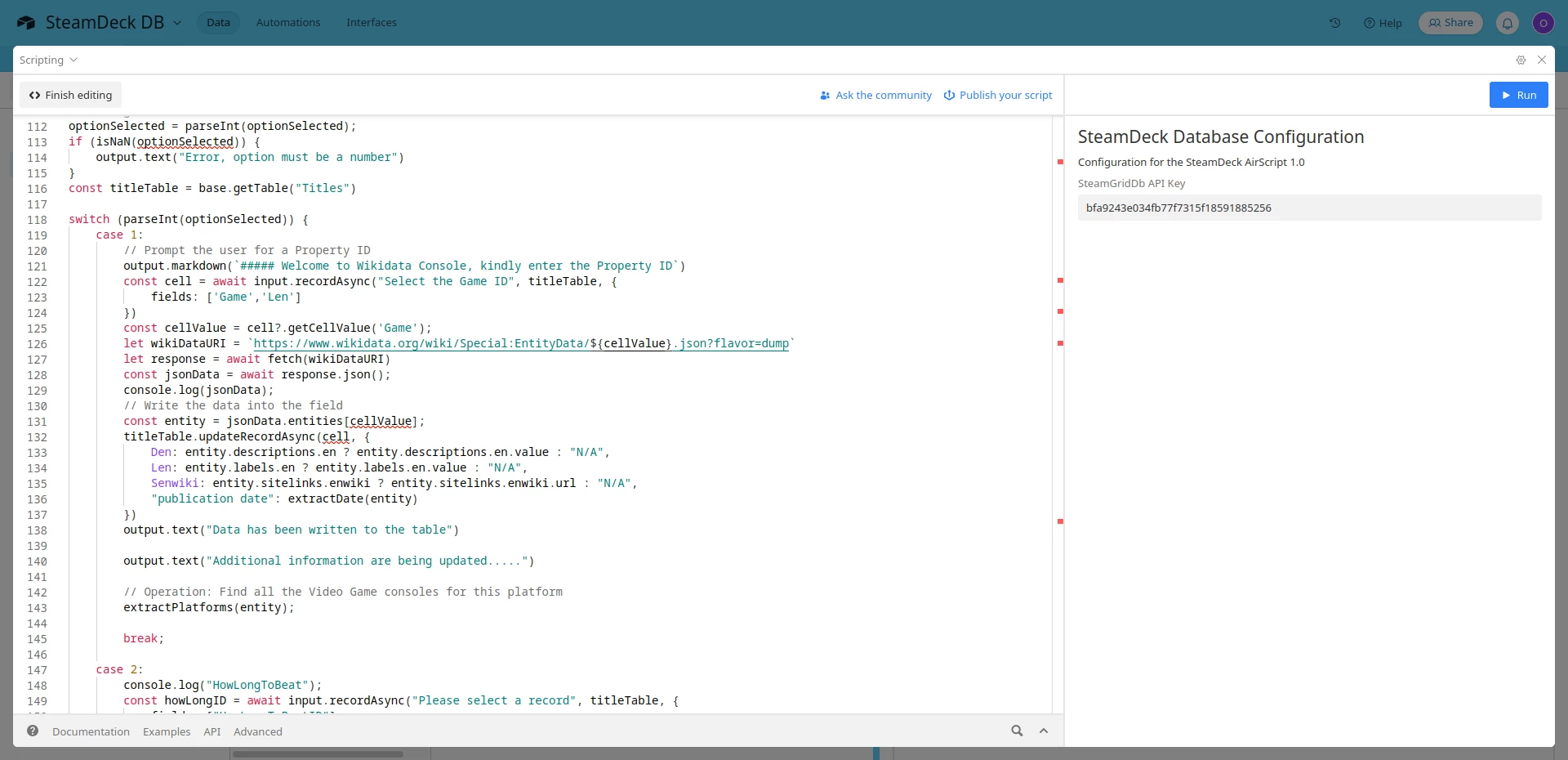The height and width of the screenshot is (760, 1568).
Task: Expand the SteamDeck DB base name dropdown
Action: (x=177, y=23)
